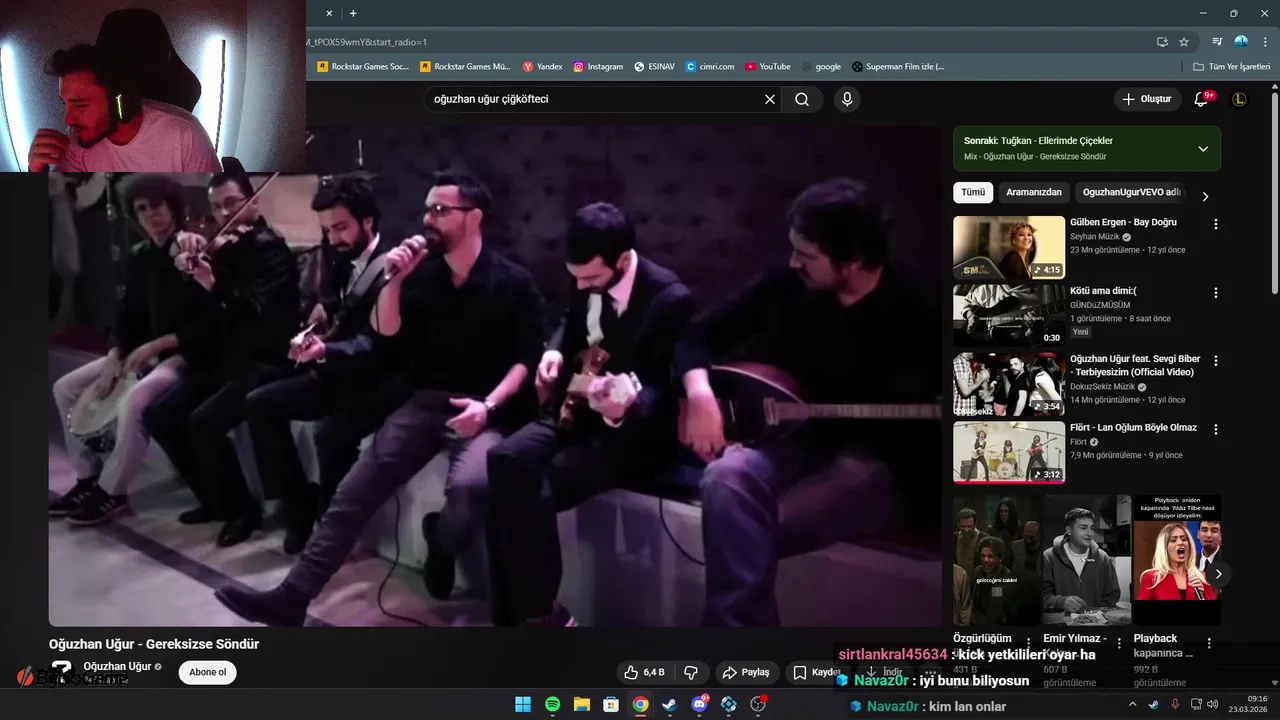Click the Paylaş share button
Viewport: 1280px width, 720px height.
(746, 672)
